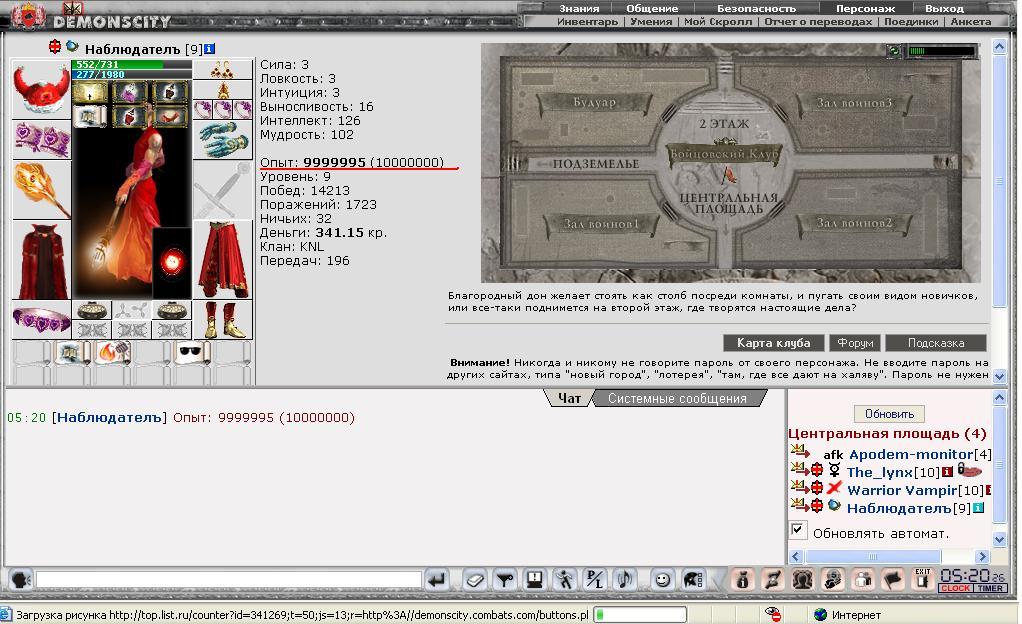Image resolution: width=1022 pixels, height=624 pixels.
Task: Click the Карта клуба button
Action: (x=773, y=343)
